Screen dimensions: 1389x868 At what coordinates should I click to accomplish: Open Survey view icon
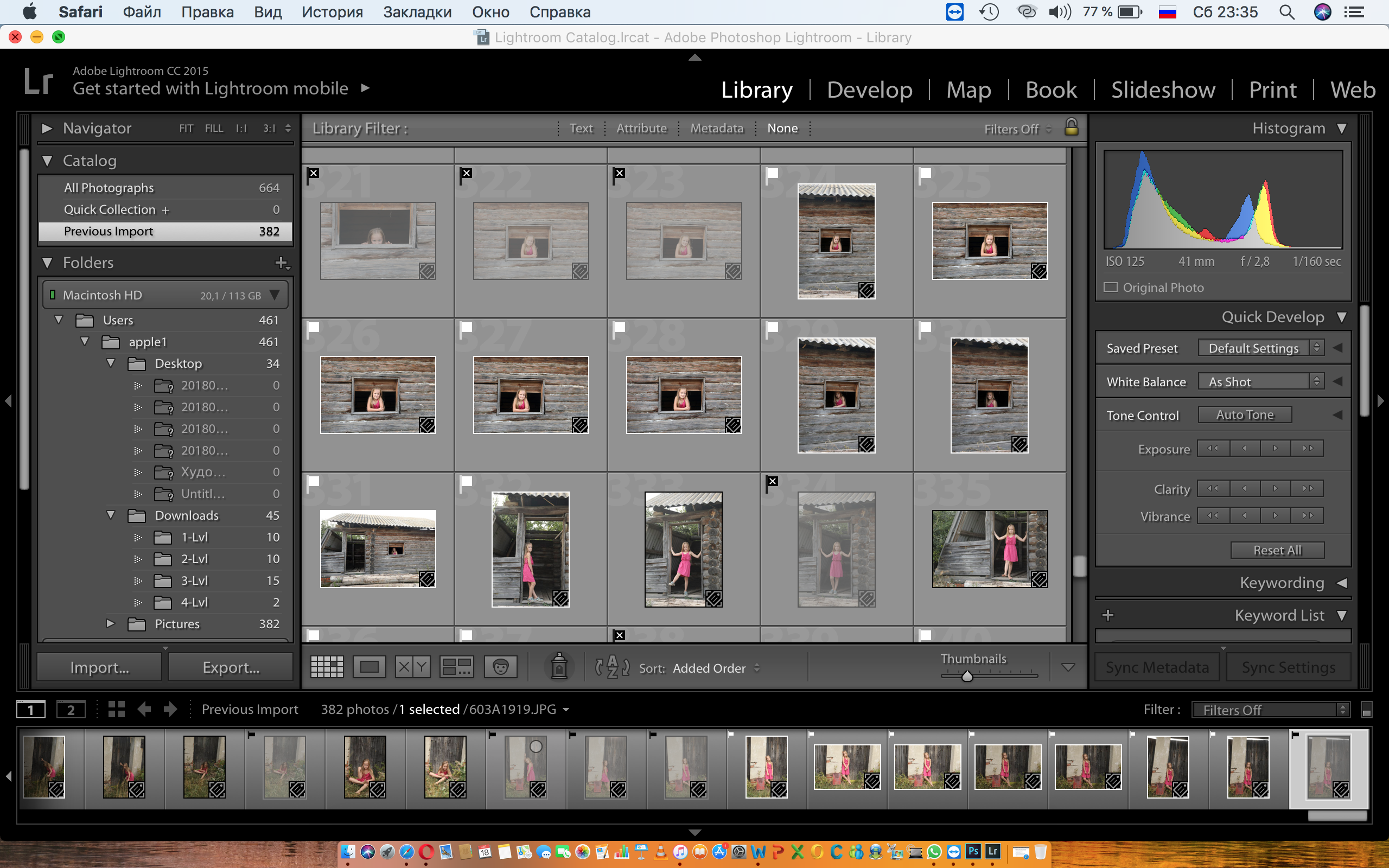(x=457, y=667)
